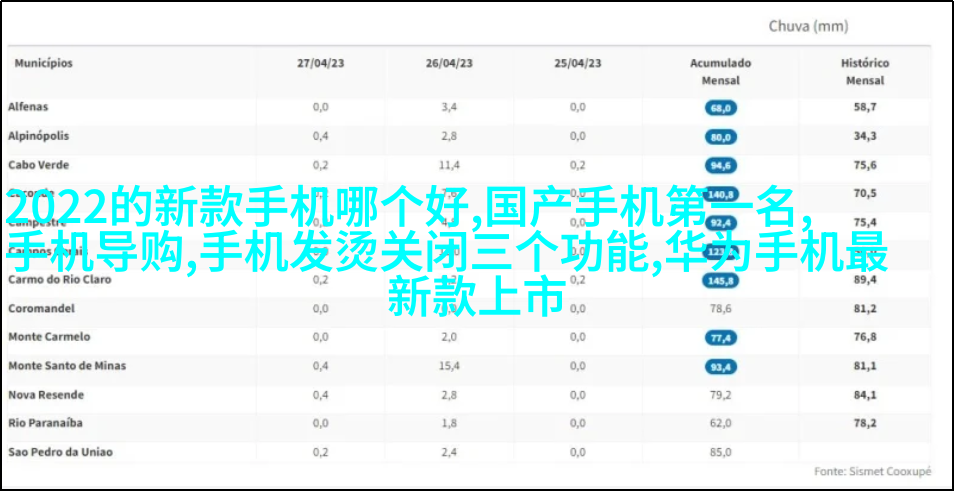Click the 76,8 historical value for Monte Carmelo
954x491 pixels.
[x=865, y=337]
